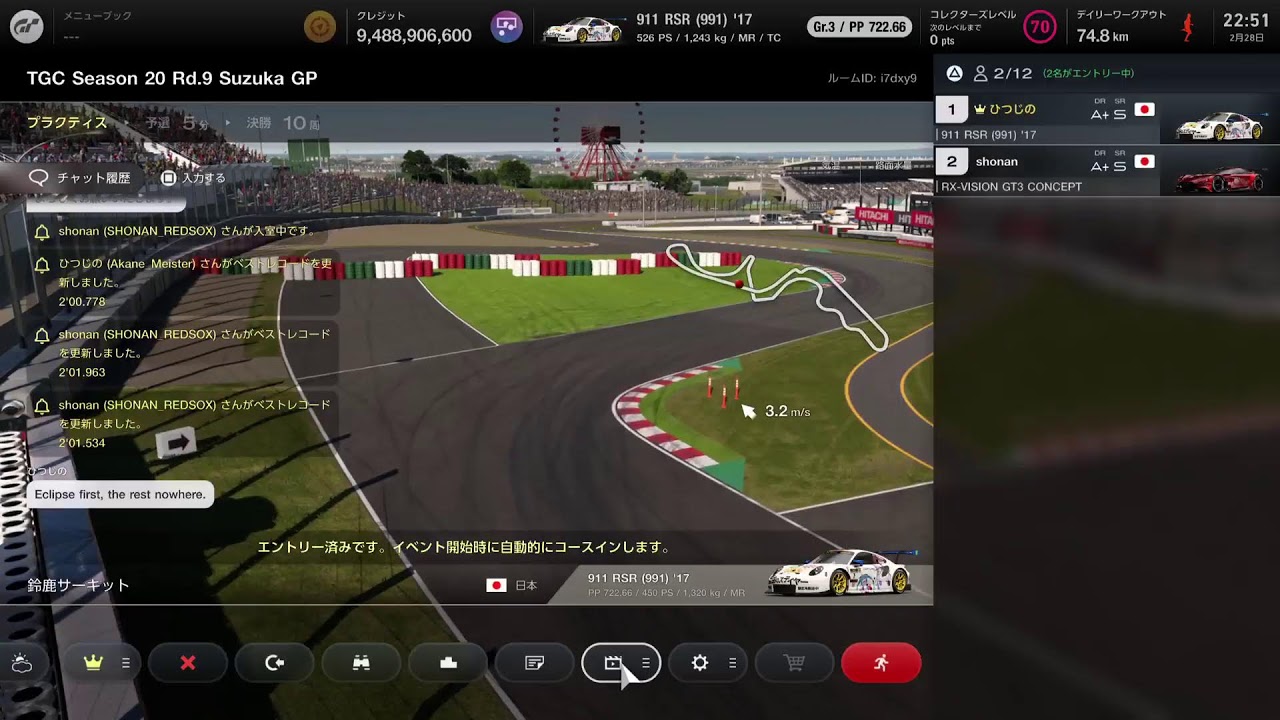Image resolution: width=1280 pixels, height=720 pixels.
Task: Select the プラクティス session tab
Action: pyautogui.click(x=67, y=123)
